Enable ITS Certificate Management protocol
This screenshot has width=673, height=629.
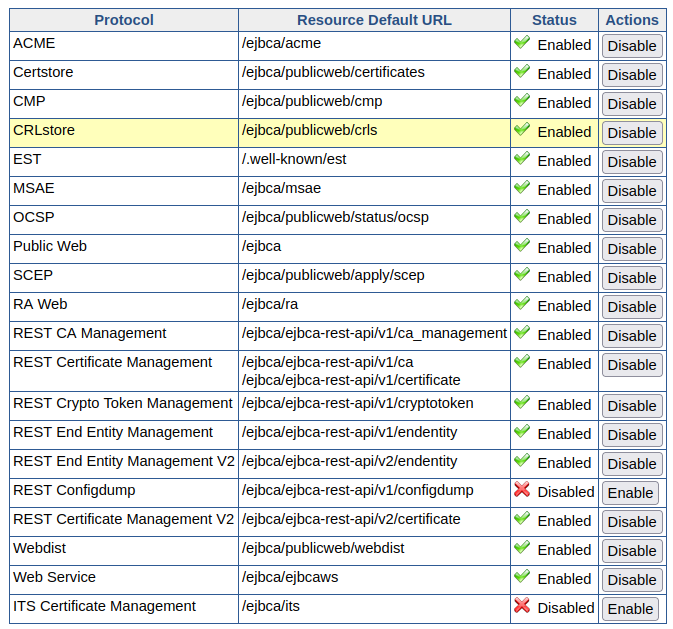click(x=630, y=609)
